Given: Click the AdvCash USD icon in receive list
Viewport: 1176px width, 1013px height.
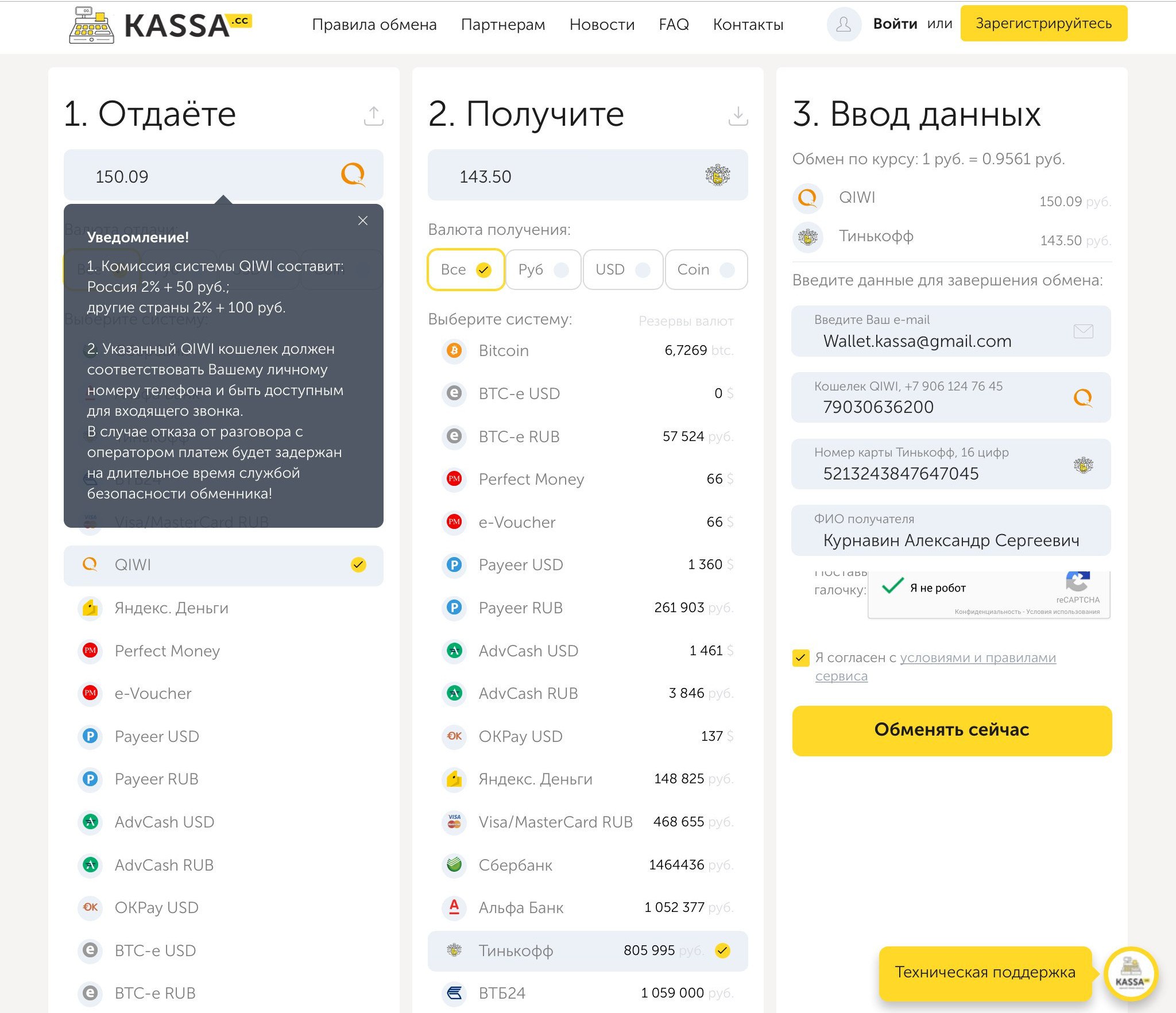Looking at the screenshot, I should (454, 651).
